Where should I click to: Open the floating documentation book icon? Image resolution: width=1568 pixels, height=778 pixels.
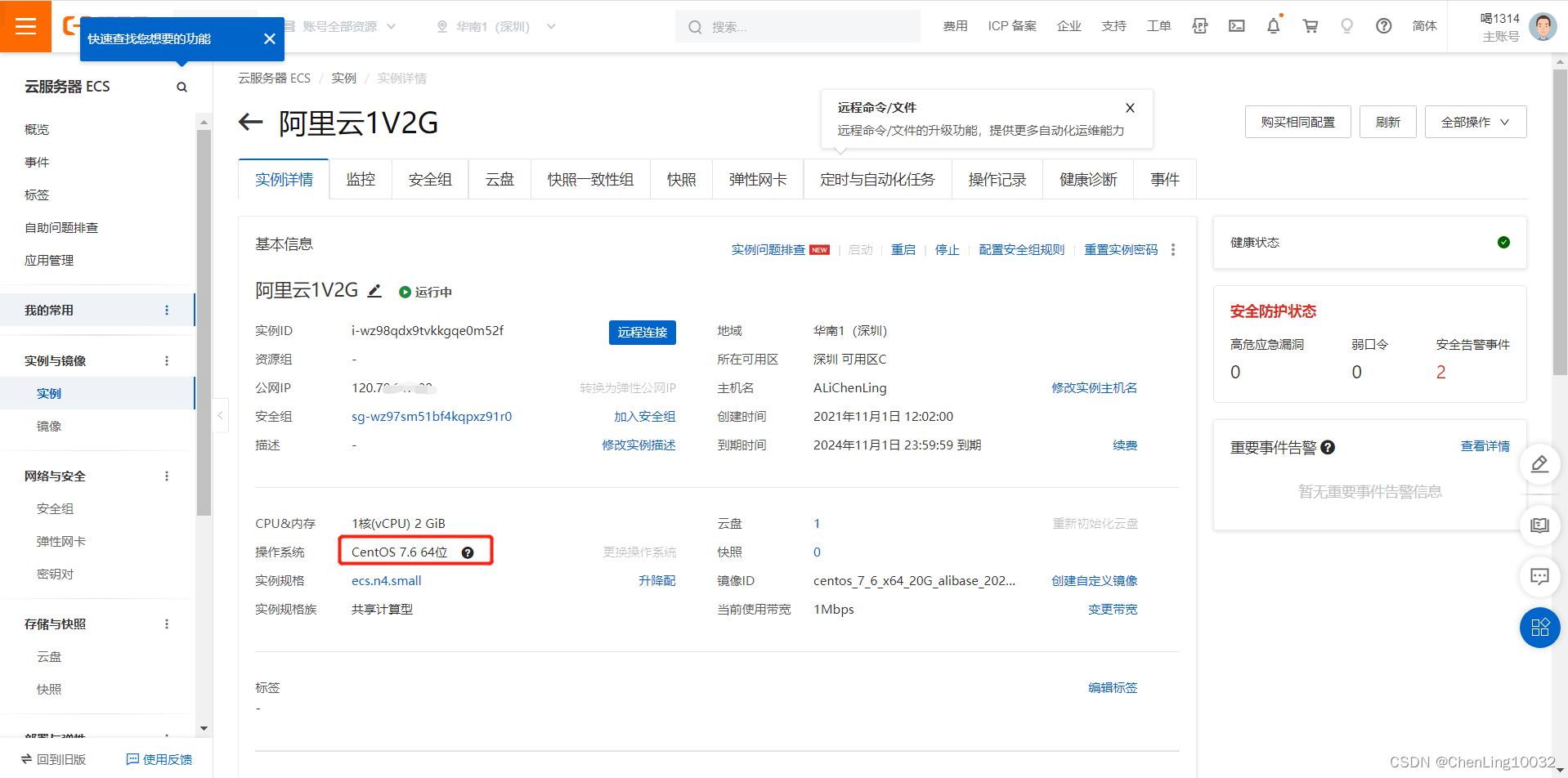[x=1540, y=525]
